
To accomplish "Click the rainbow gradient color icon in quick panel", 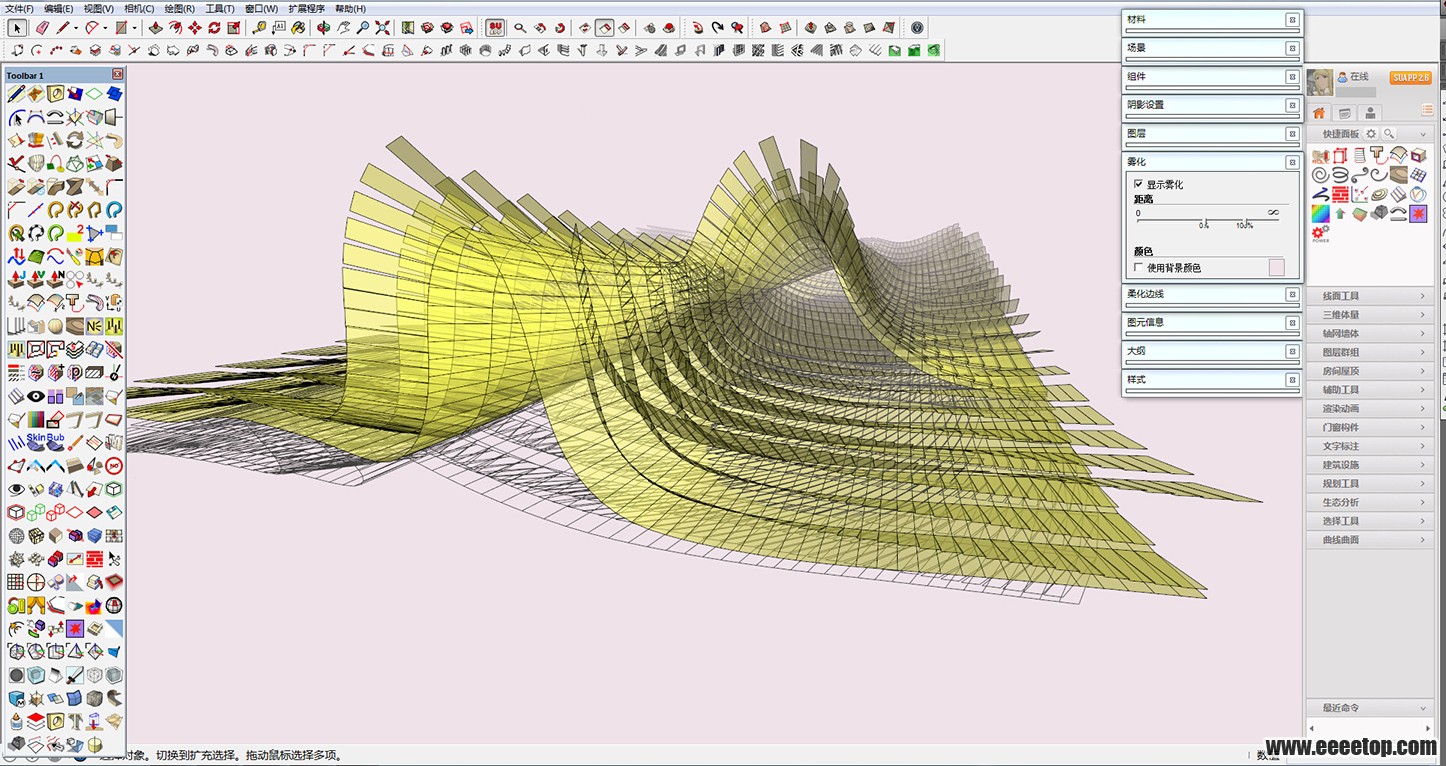I will coord(1321,214).
